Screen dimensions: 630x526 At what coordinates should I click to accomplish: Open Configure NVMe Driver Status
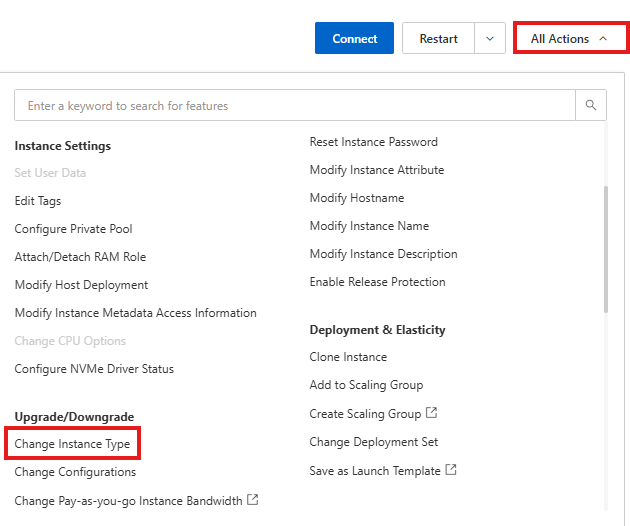(94, 369)
